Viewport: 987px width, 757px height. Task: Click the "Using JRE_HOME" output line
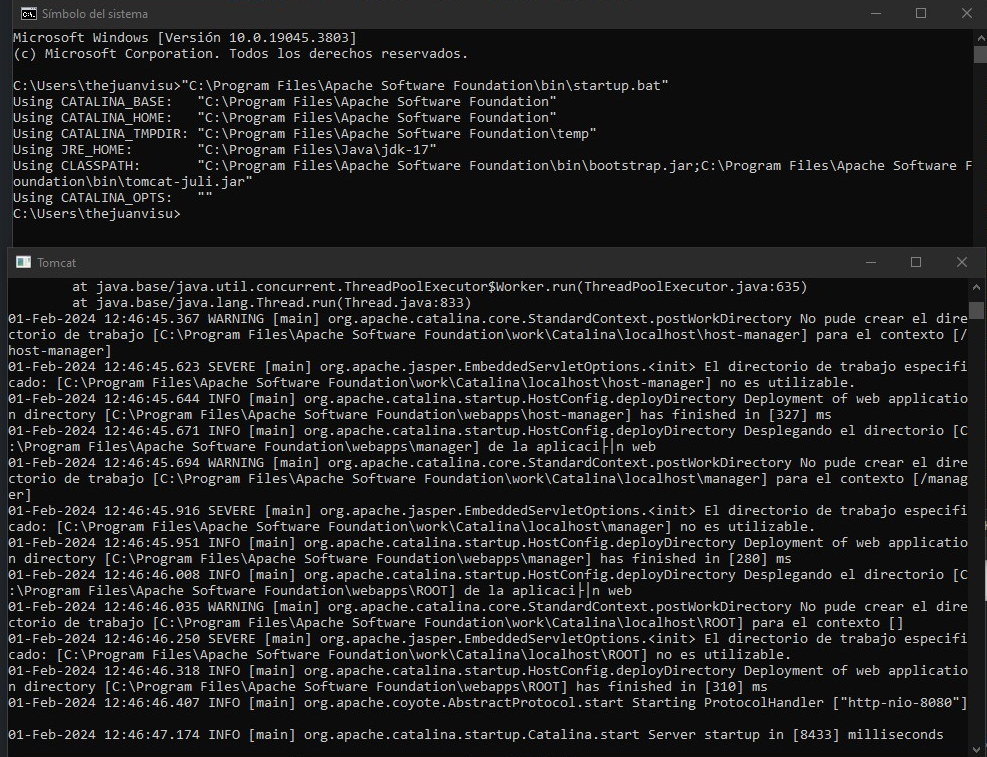(x=225, y=150)
